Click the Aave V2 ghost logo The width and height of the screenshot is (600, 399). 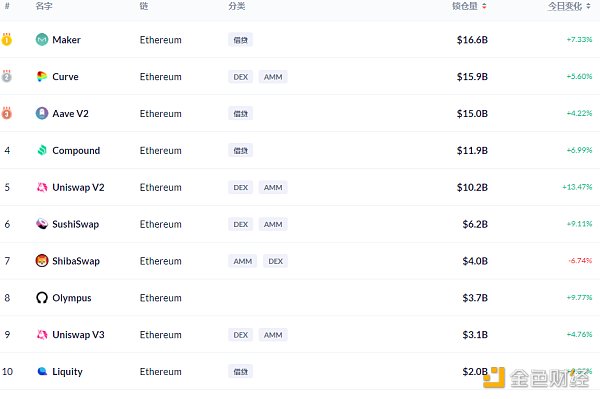tap(42, 113)
